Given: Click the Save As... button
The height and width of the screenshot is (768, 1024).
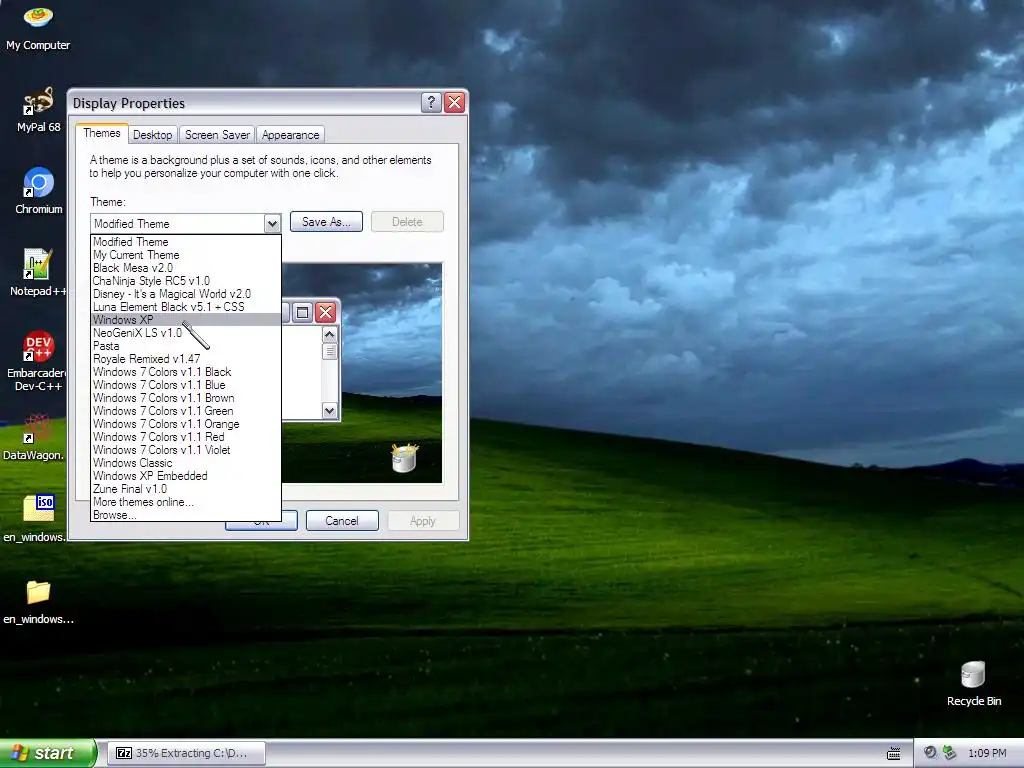Looking at the screenshot, I should click(x=326, y=222).
